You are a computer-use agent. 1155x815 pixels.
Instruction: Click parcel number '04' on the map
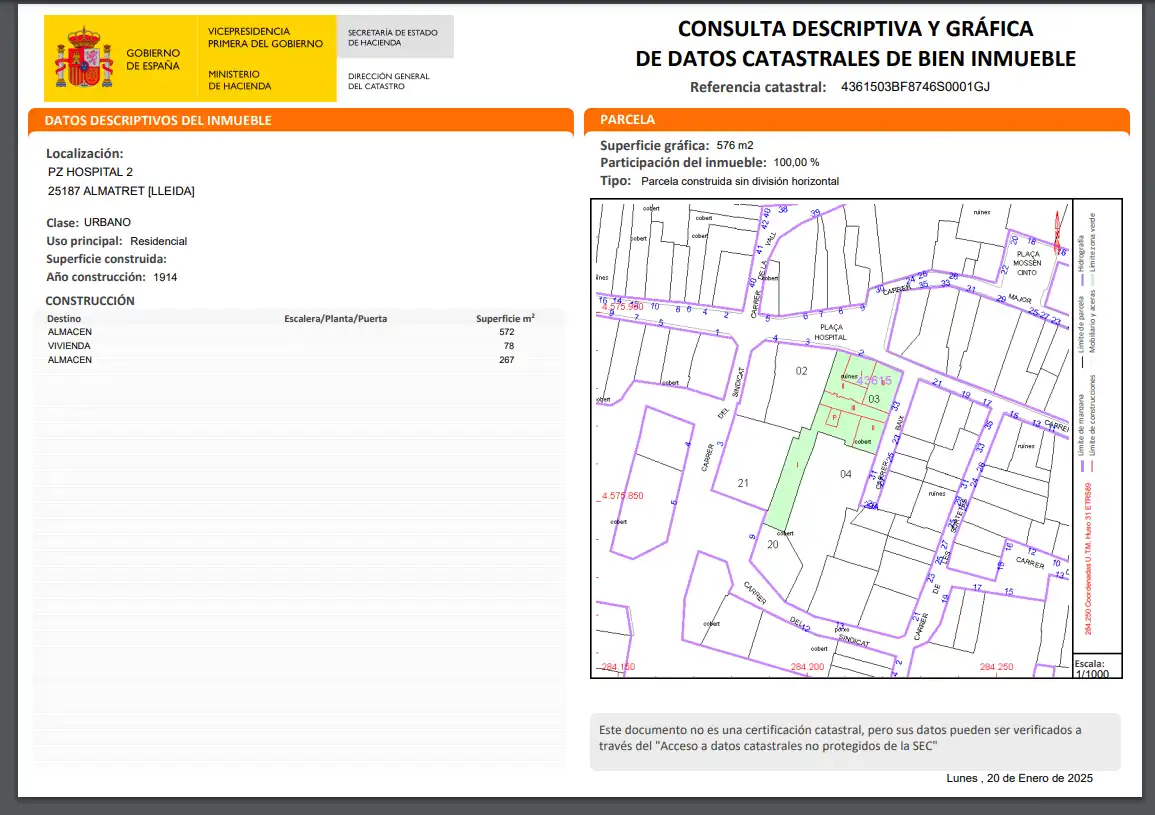coord(846,474)
